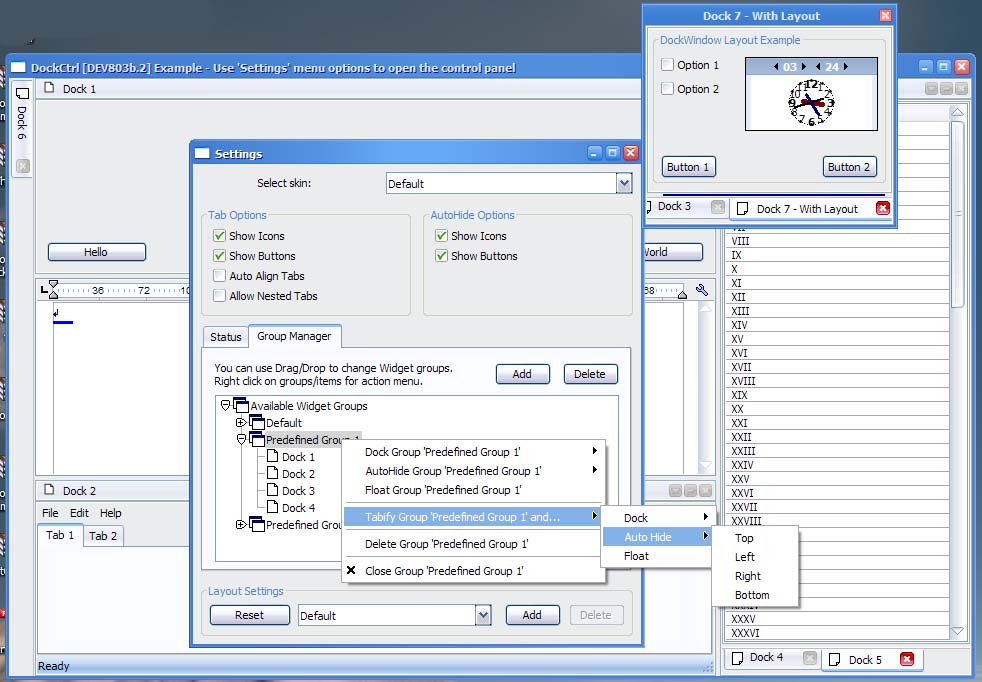
Task: Toggle Allow Nested Tabs option
Action: [219, 296]
